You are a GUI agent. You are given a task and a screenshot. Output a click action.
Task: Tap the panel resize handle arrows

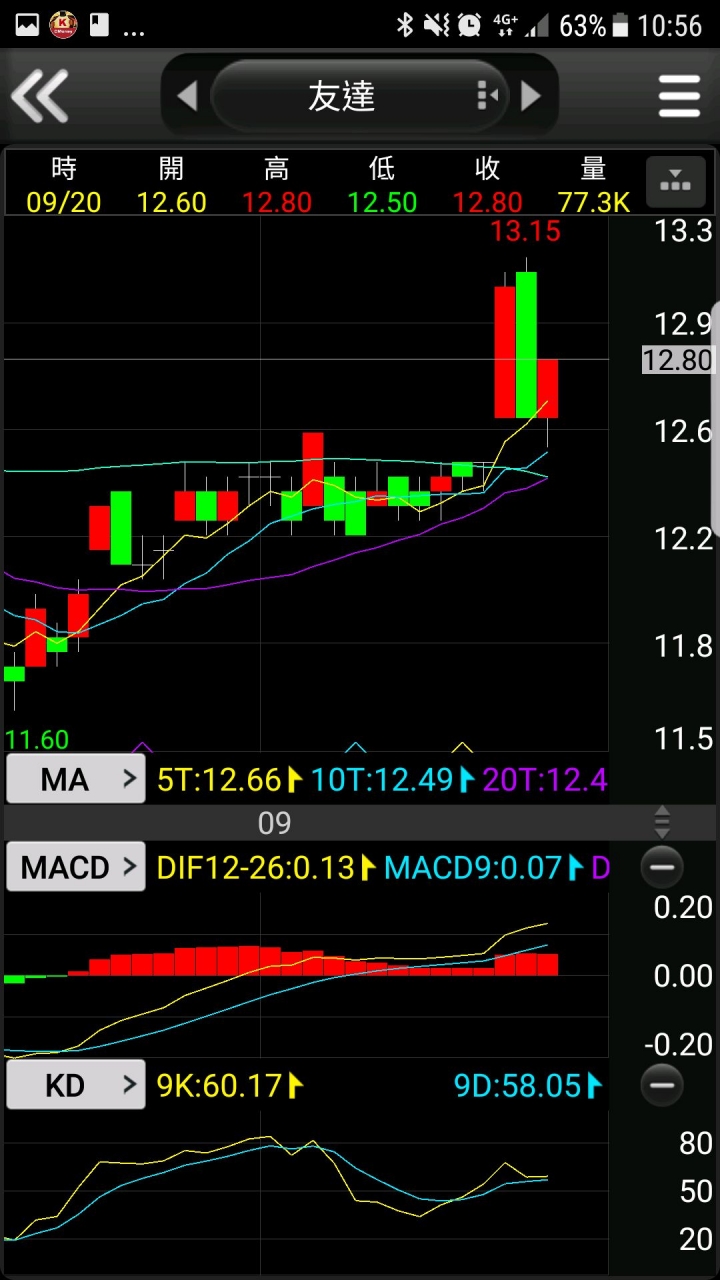[x=662, y=822]
